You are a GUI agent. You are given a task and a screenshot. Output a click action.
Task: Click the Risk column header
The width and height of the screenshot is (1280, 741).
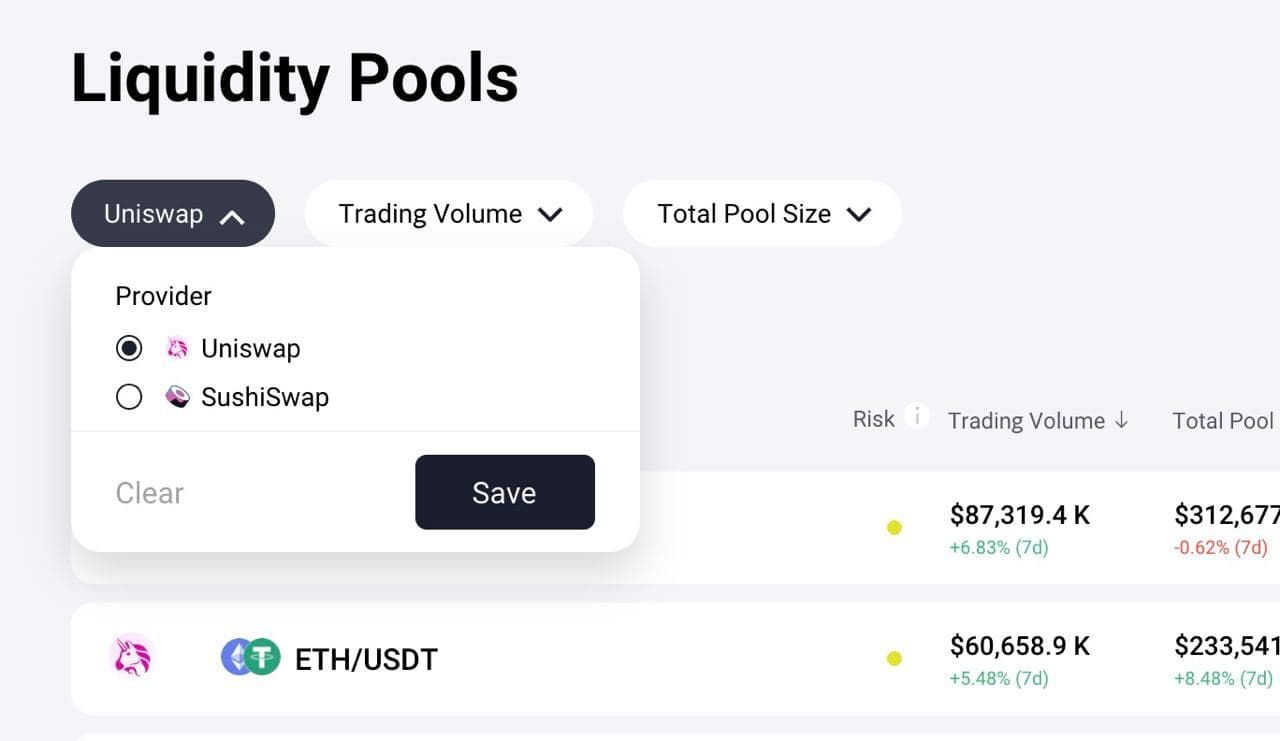[873, 419]
